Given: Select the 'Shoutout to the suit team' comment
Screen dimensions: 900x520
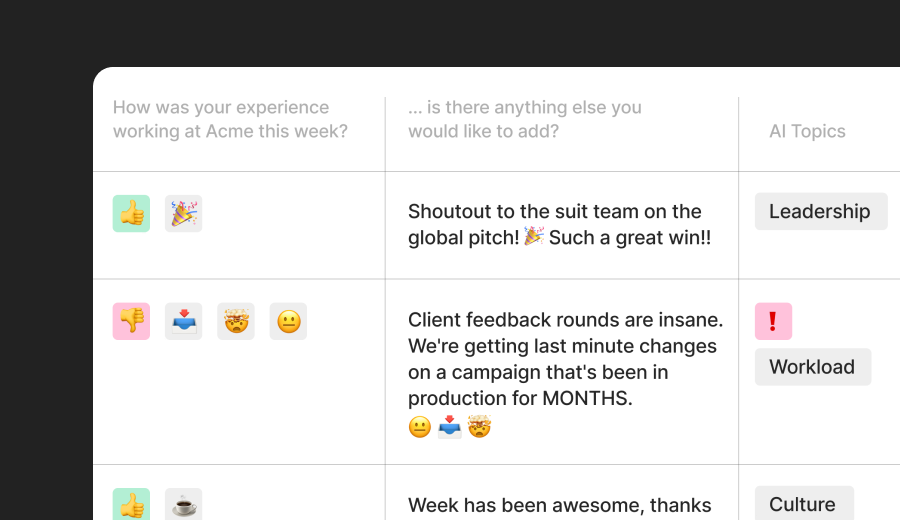Looking at the screenshot, I should [560, 224].
